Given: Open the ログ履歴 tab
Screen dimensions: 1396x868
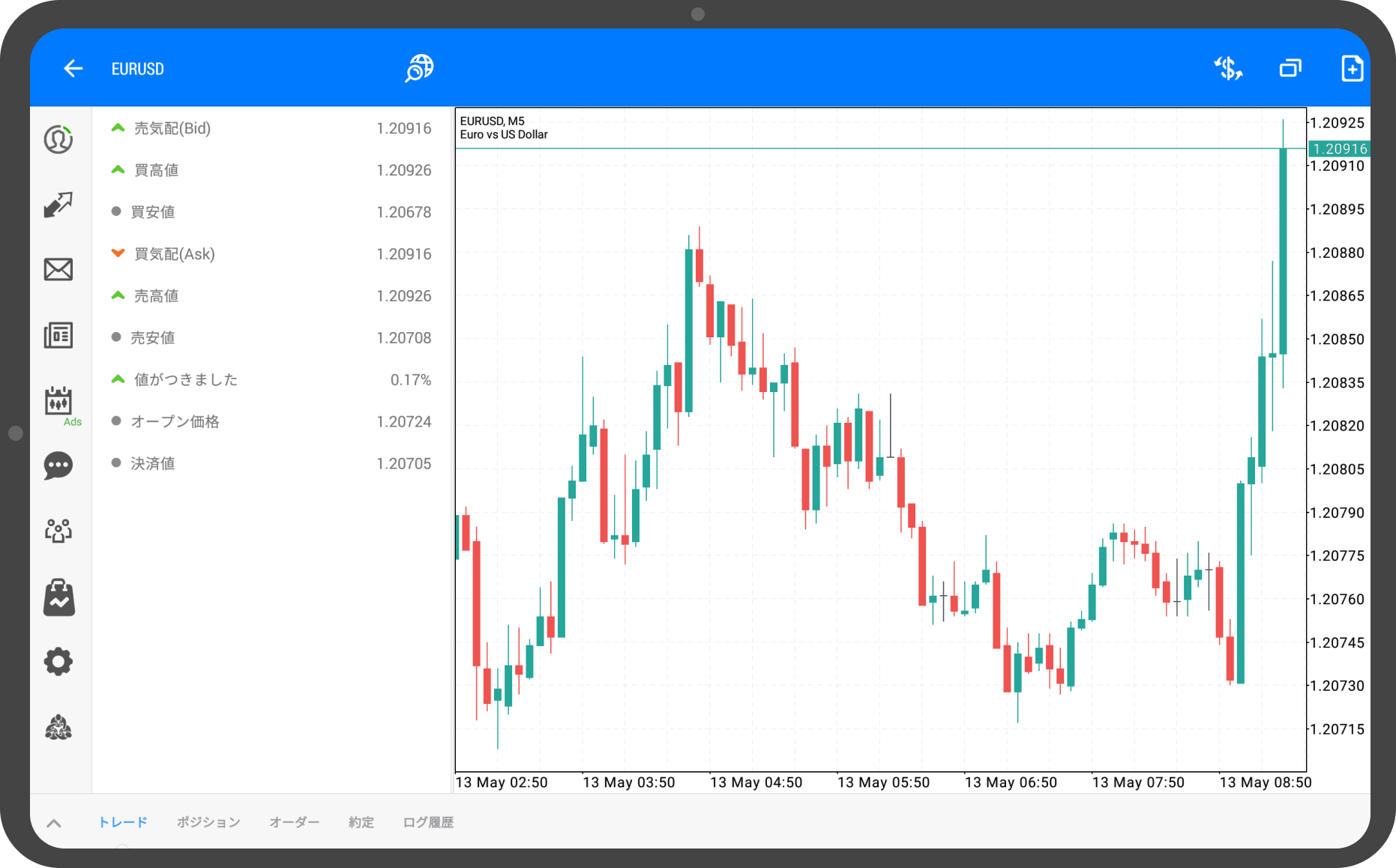Looking at the screenshot, I should [x=428, y=822].
